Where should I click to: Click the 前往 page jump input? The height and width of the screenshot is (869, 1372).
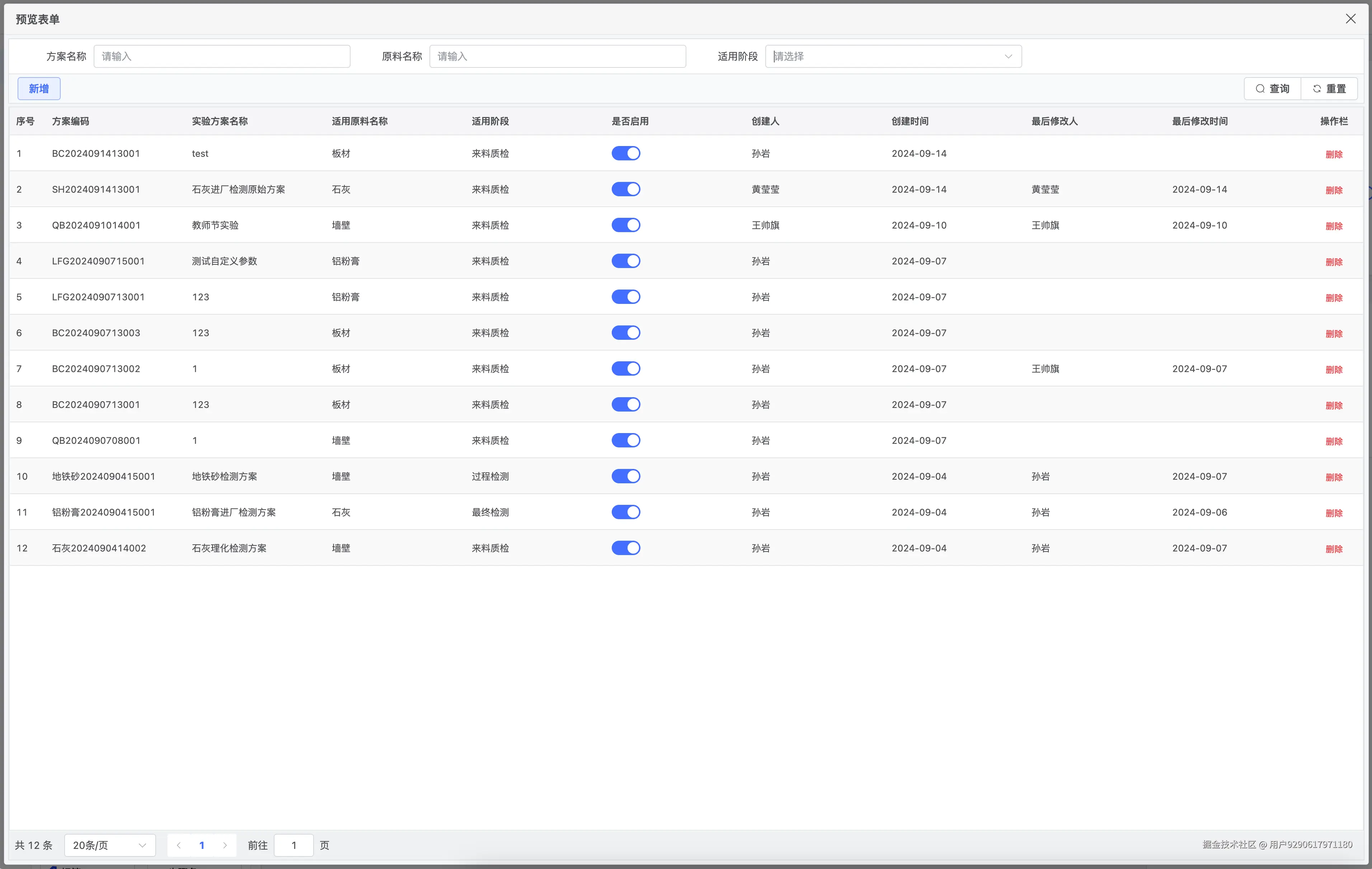point(293,845)
